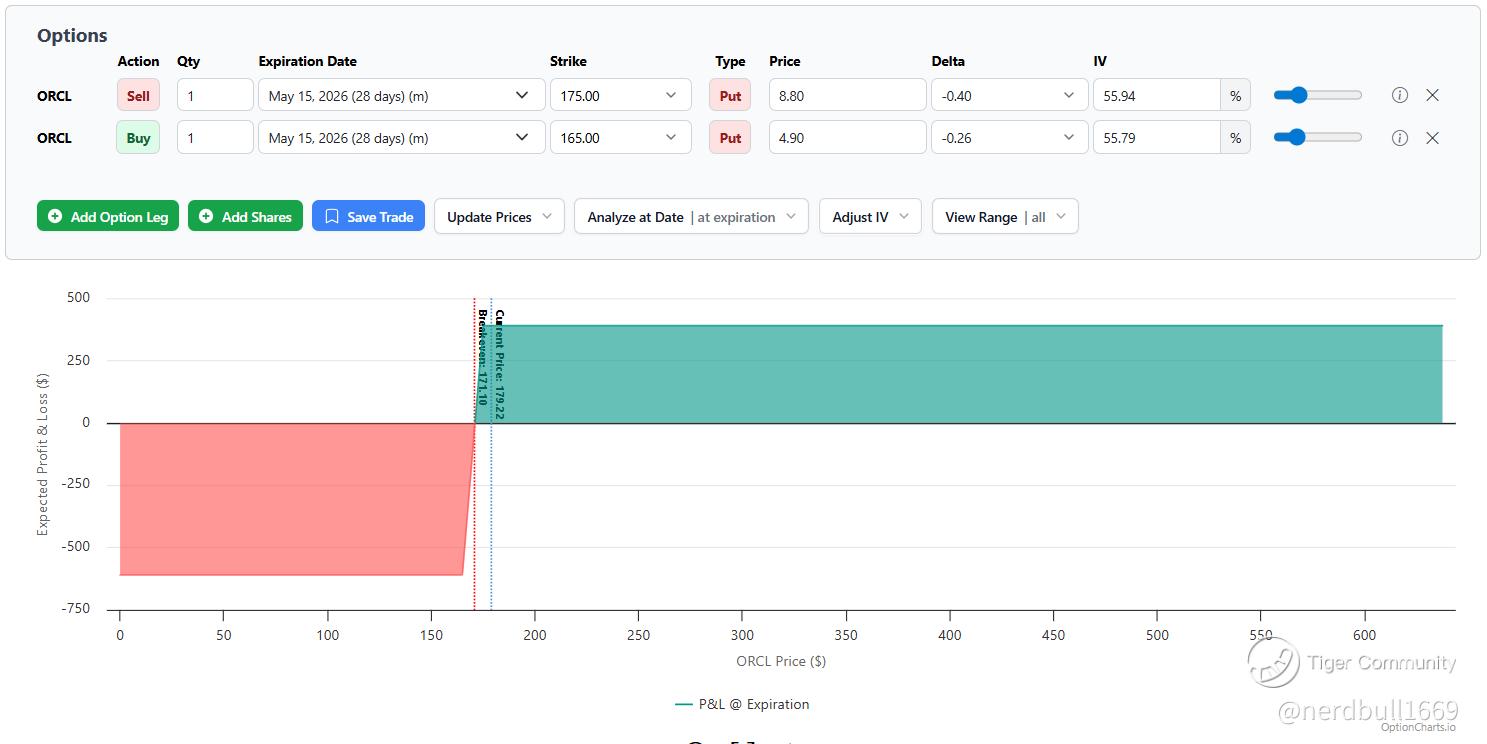Open info icon for the Sell 175.00 leg

(1400, 95)
